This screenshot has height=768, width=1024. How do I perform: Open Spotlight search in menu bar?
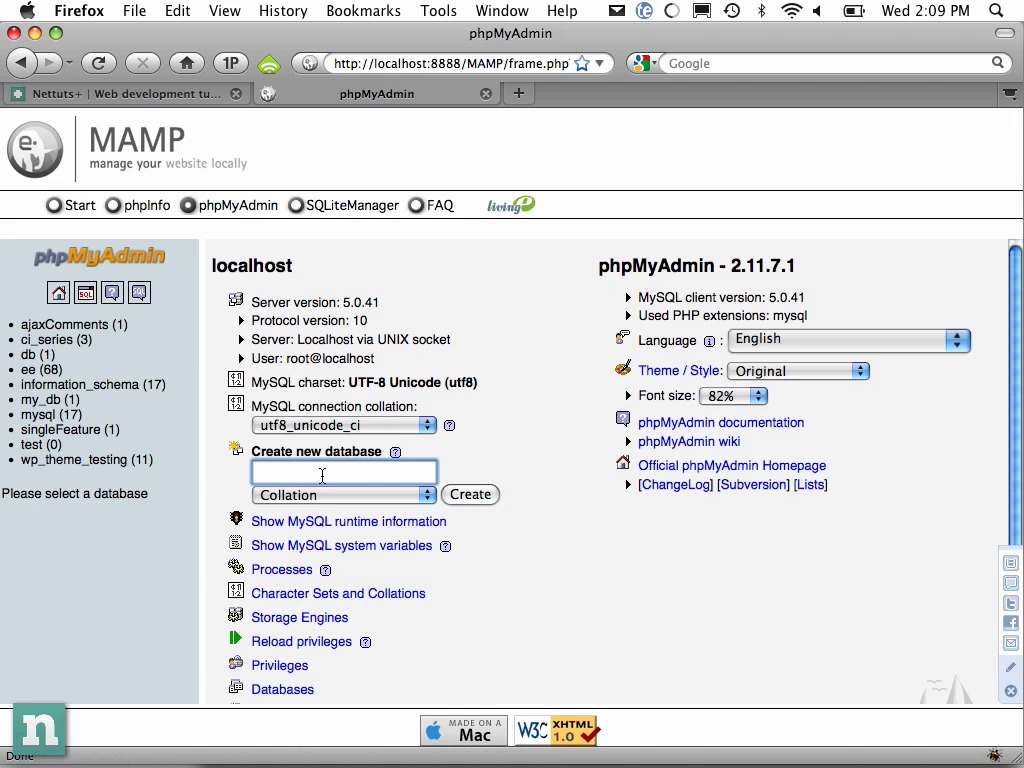(x=995, y=10)
